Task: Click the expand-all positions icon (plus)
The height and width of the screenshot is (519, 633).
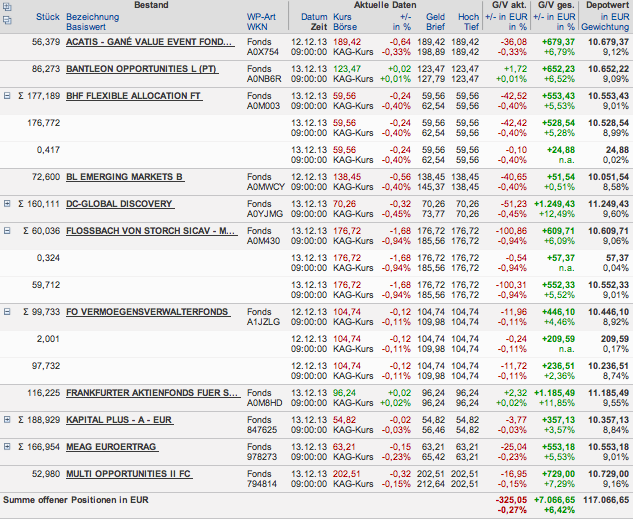Action: click(x=7, y=7)
